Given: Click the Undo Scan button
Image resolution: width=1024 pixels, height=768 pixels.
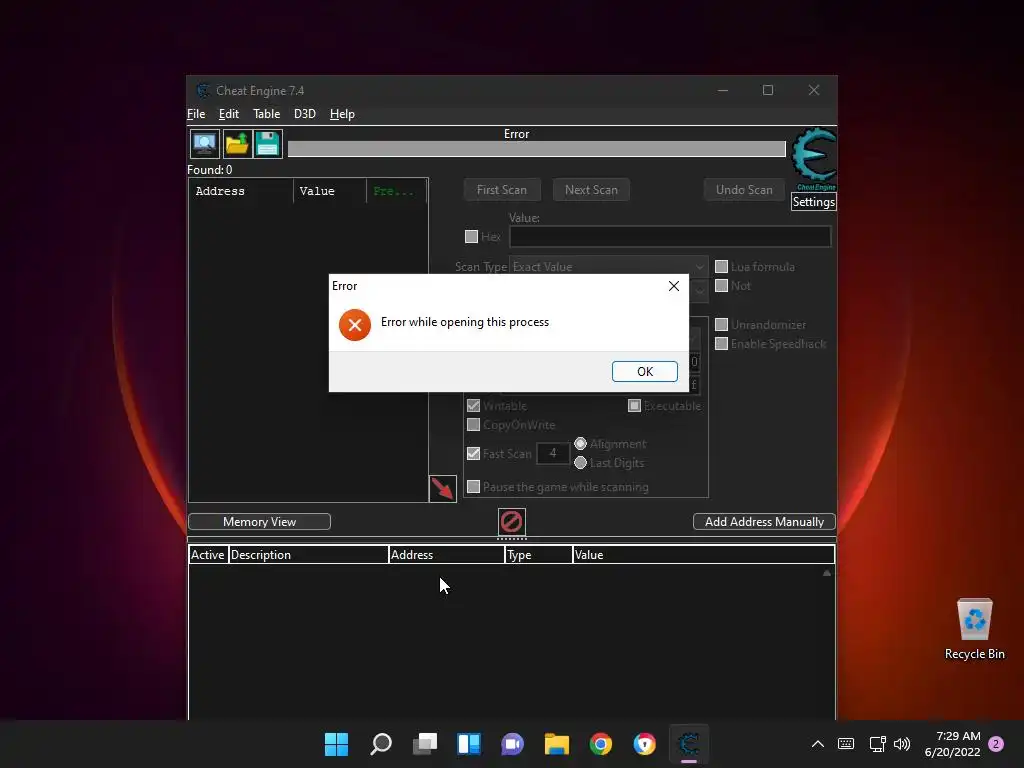Looking at the screenshot, I should tap(744, 190).
